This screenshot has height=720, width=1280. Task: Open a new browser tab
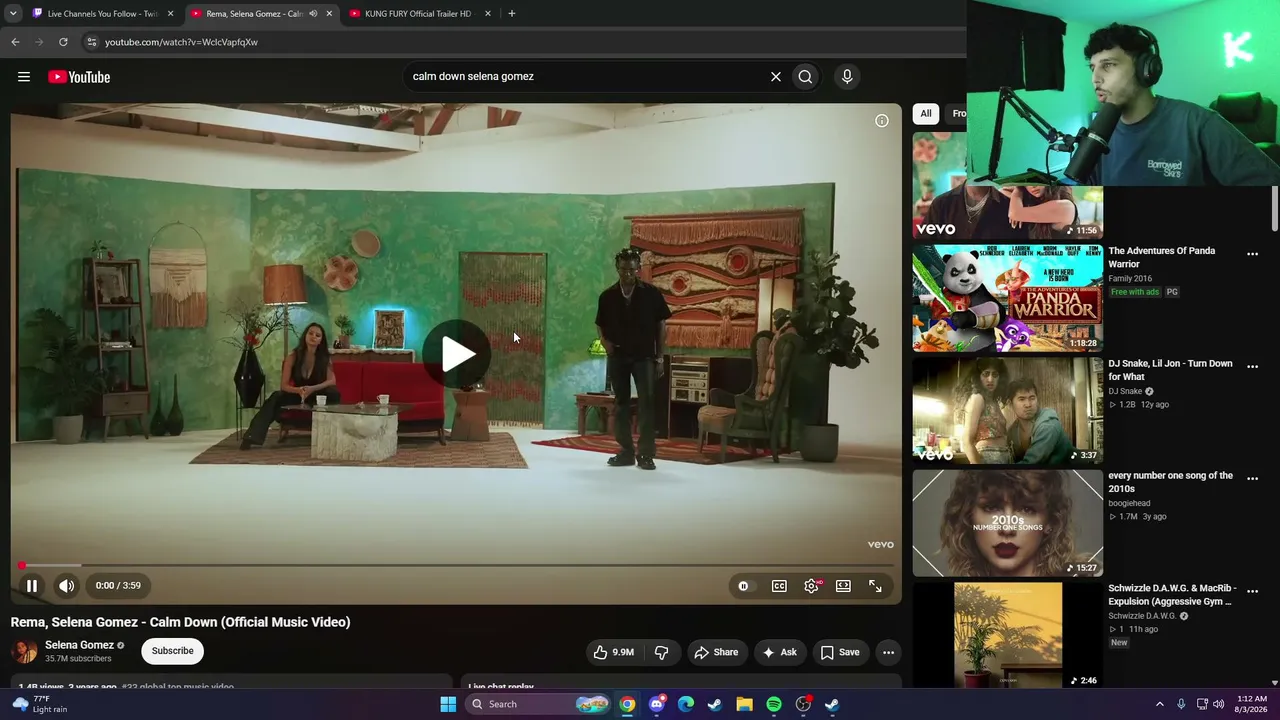(512, 14)
